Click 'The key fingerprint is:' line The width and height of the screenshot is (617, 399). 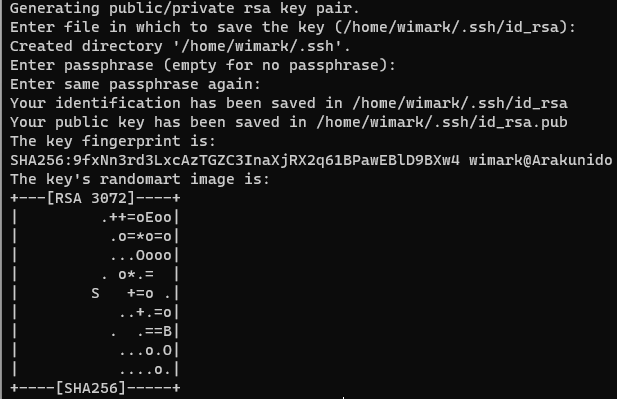pos(113,141)
